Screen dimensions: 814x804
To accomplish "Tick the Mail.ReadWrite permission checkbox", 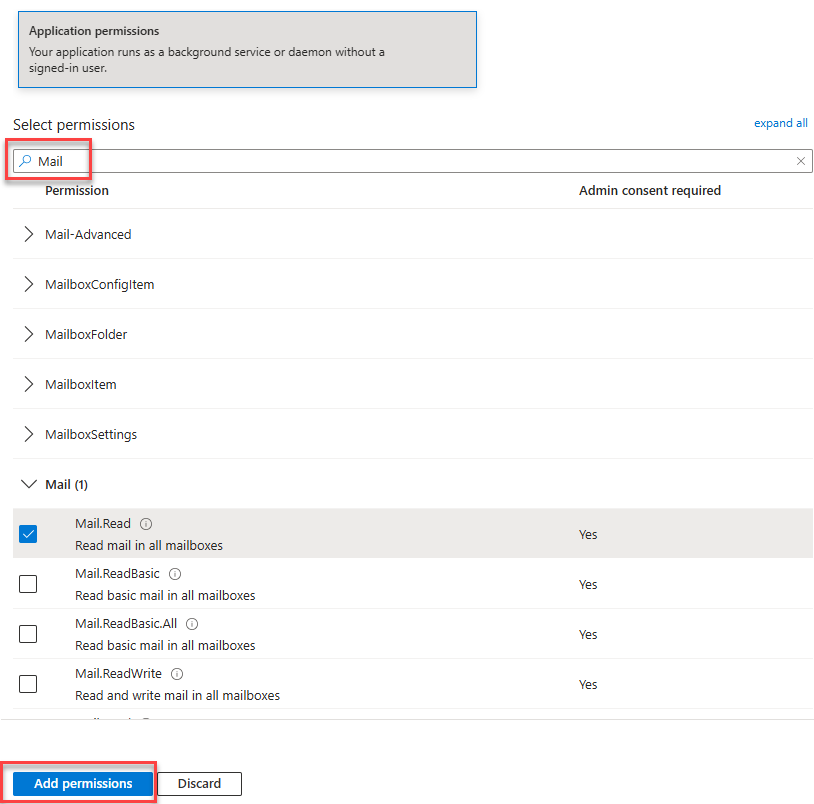I will (x=28, y=684).
